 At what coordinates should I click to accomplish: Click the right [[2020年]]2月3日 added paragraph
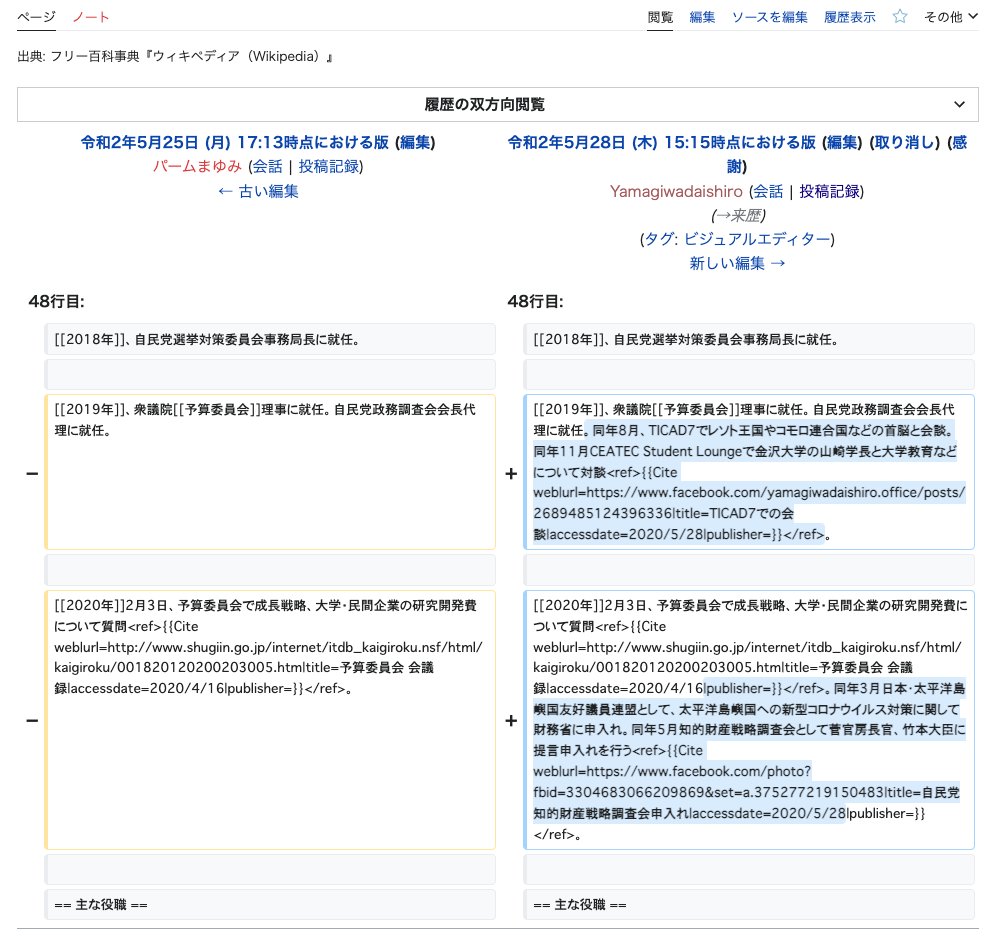point(749,720)
